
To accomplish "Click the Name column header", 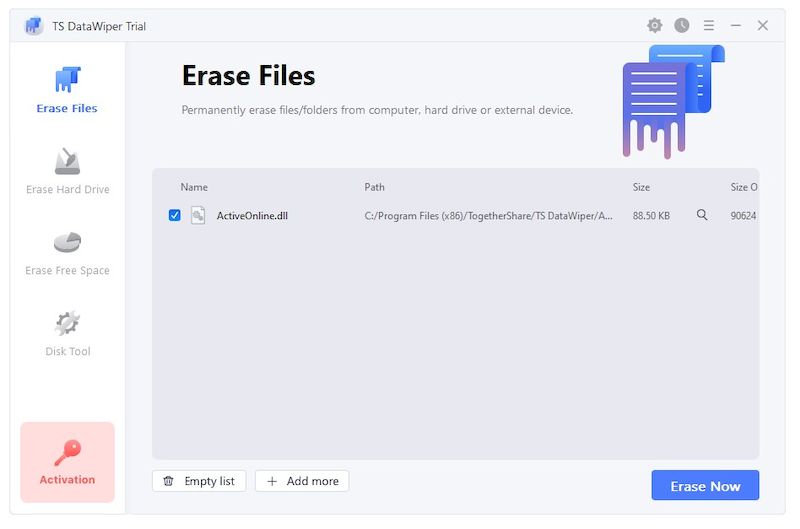I will pos(194,187).
